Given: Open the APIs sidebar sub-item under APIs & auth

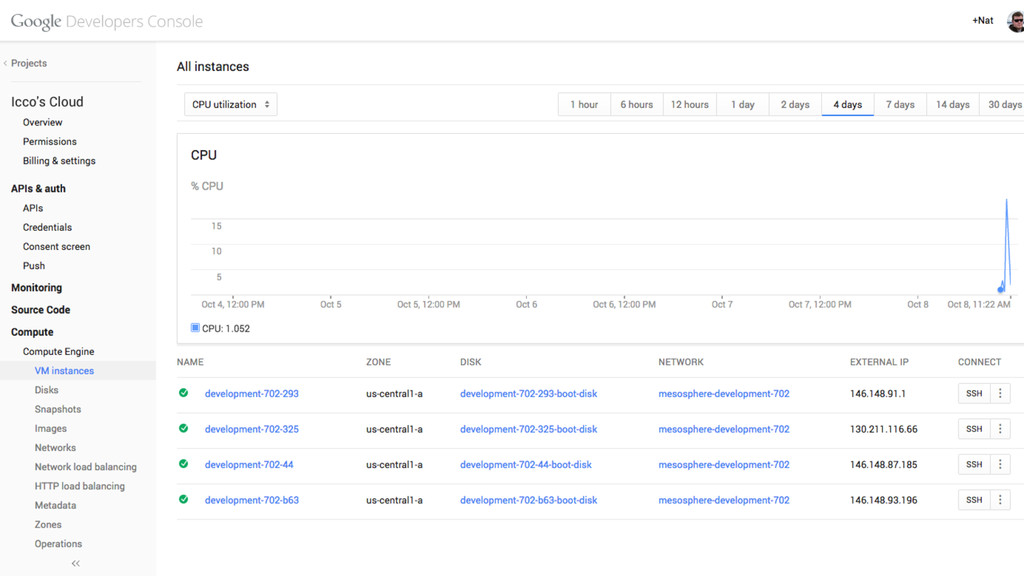Looking at the screenshot, I should (33, 208).
